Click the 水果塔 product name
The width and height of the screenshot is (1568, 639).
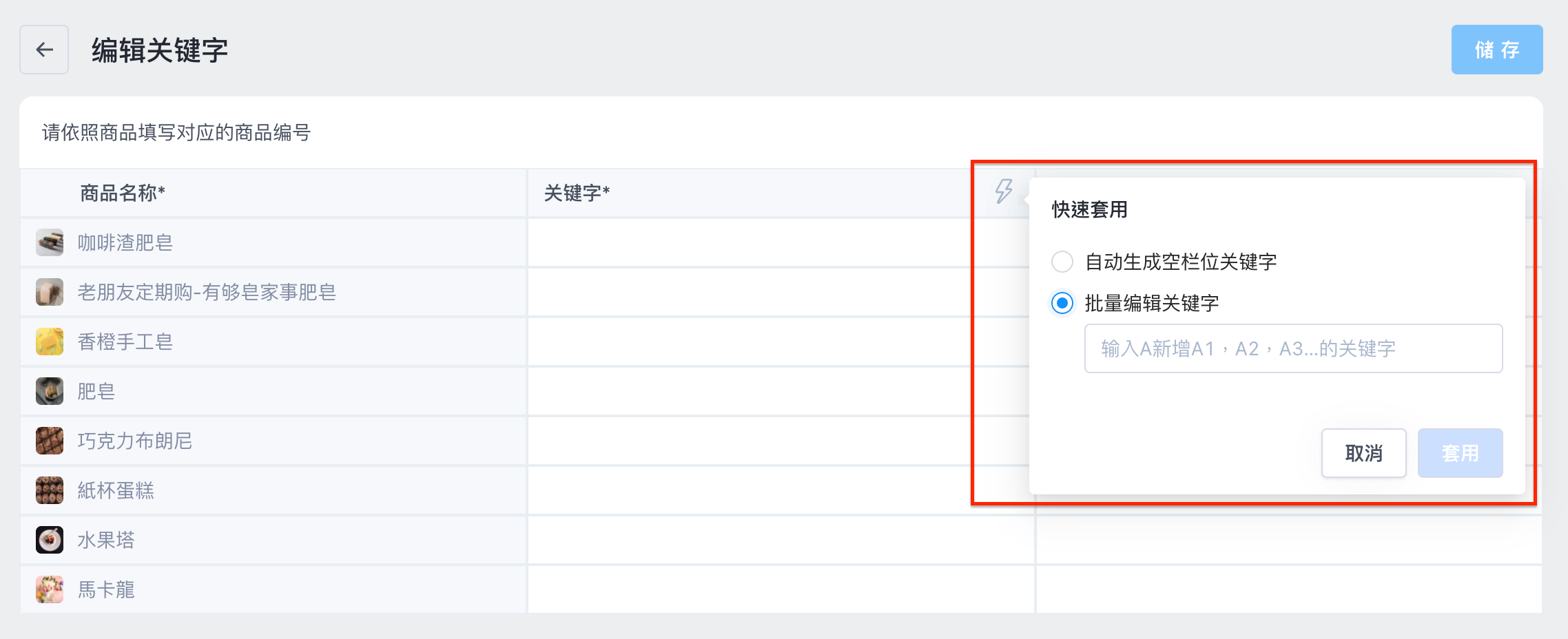coord(106,540)
